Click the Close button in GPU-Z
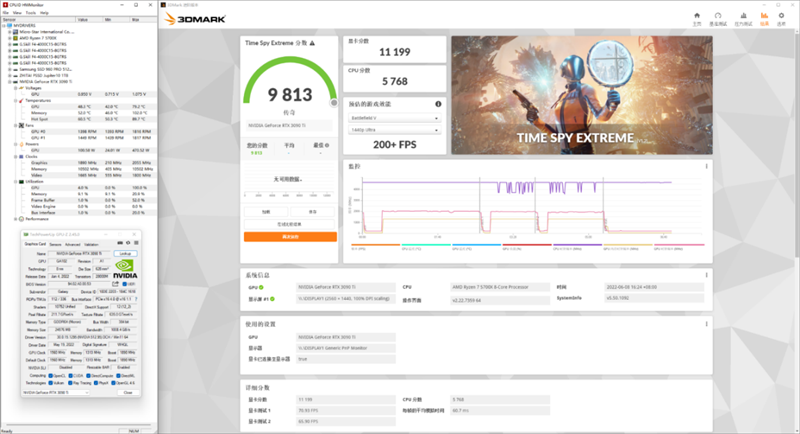The height and width of the screenshot is (434, 800). tap(128, 392)
